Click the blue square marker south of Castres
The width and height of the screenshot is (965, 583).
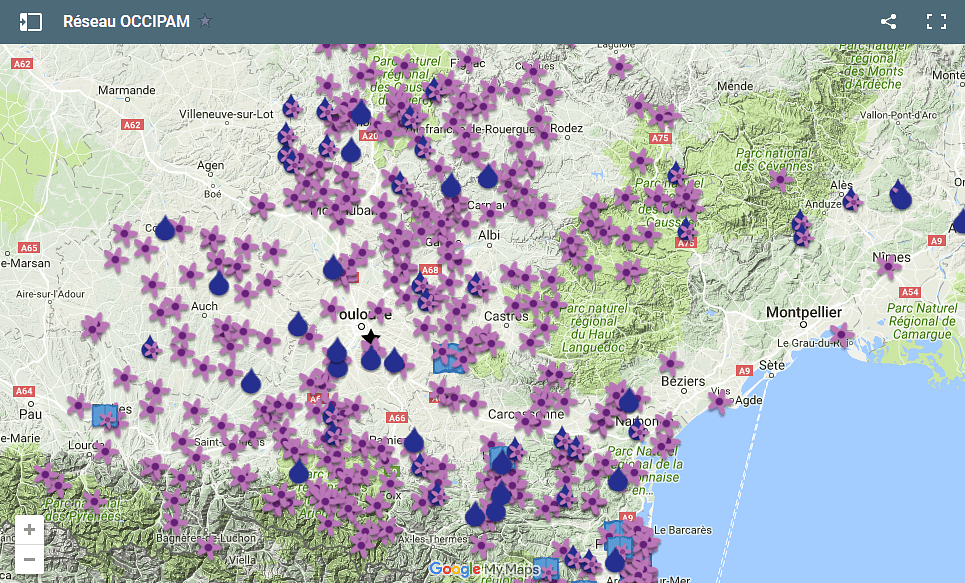[x=449, y=358]
